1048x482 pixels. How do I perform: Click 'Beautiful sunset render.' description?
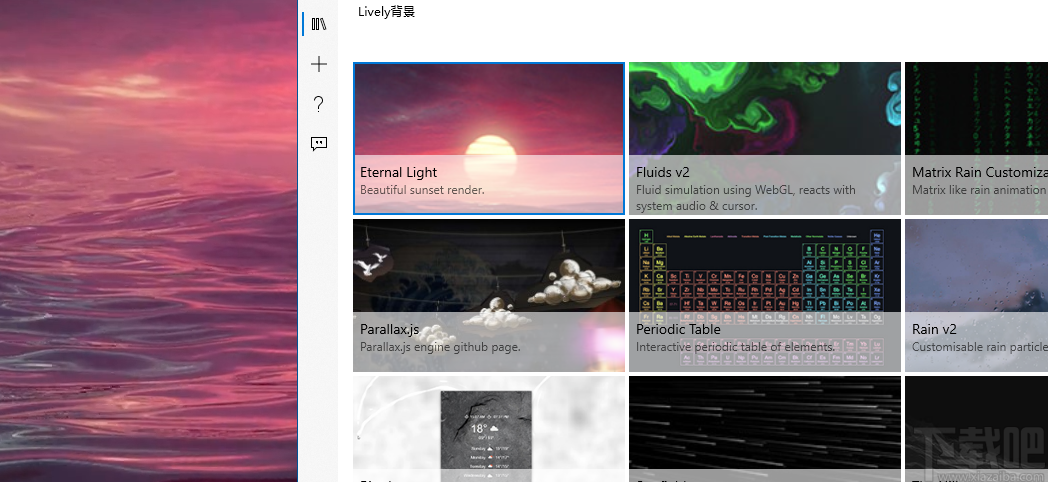pos(422,190)
